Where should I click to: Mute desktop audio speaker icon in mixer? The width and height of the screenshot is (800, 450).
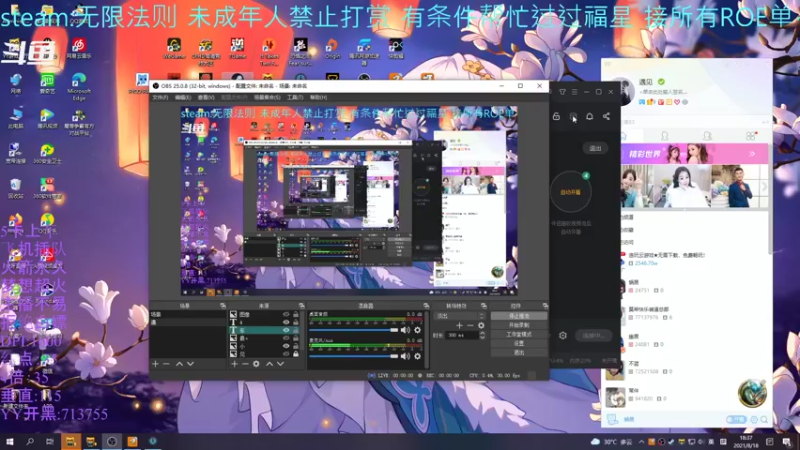[405, 330]
